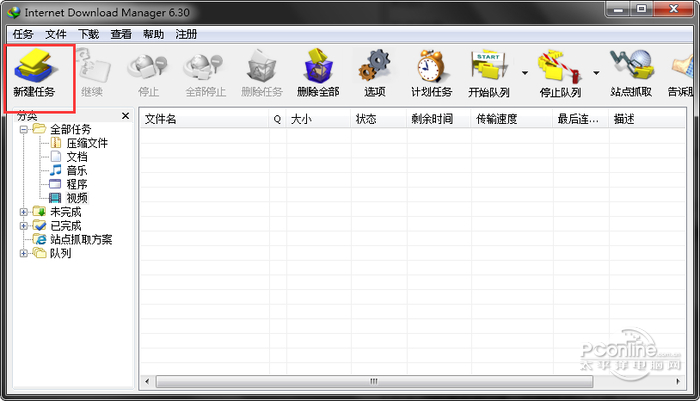
Task: Click the 音乐 music note icon
Action: [x=56, y=170]
